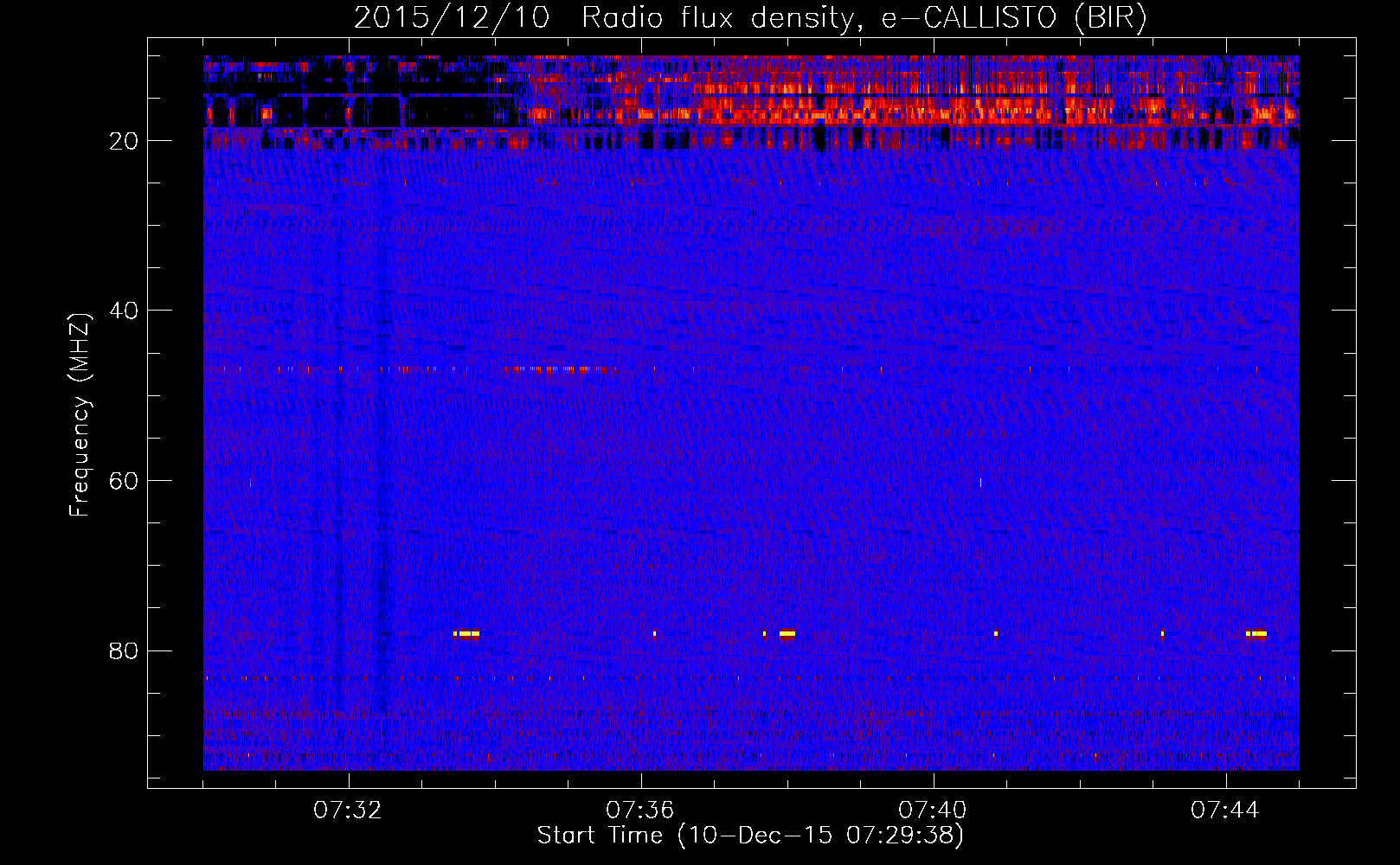Click the plot title "Radio flux density, e-CALLISTO (BIR)"

[x=864, y=18]
